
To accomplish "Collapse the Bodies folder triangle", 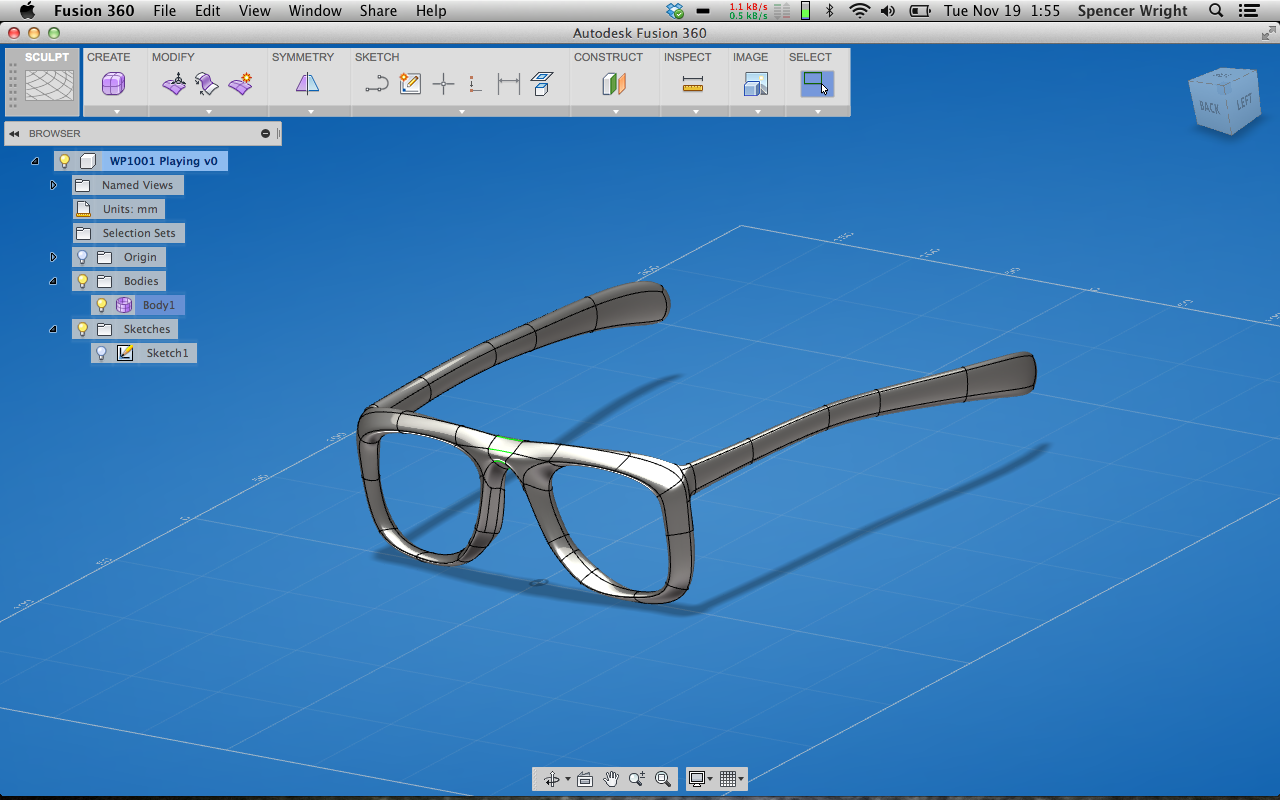I will pyautogui.click(x=54, y=281).
